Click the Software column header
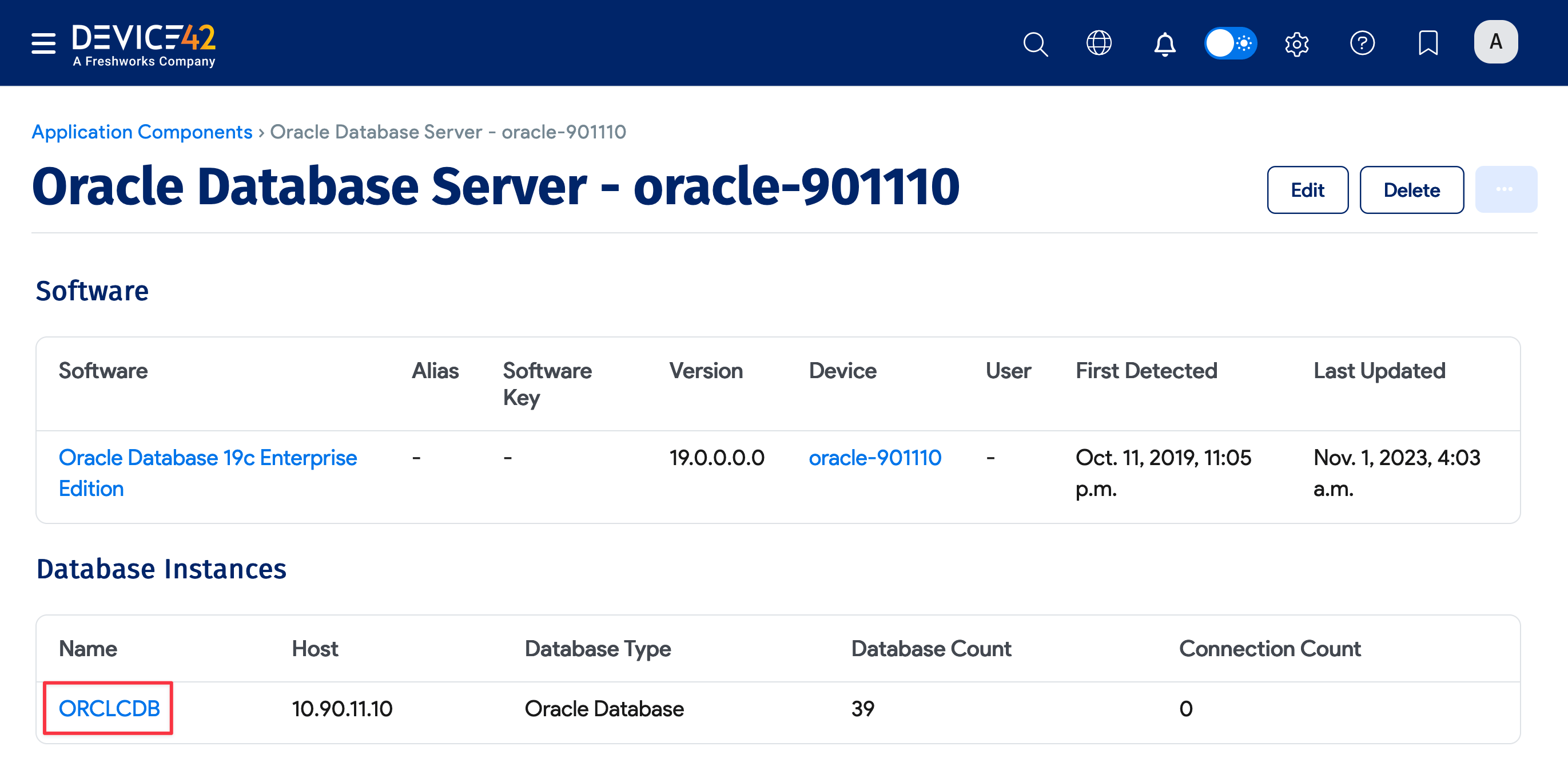Screen dimensions: 1568x762 pos(103,370)
